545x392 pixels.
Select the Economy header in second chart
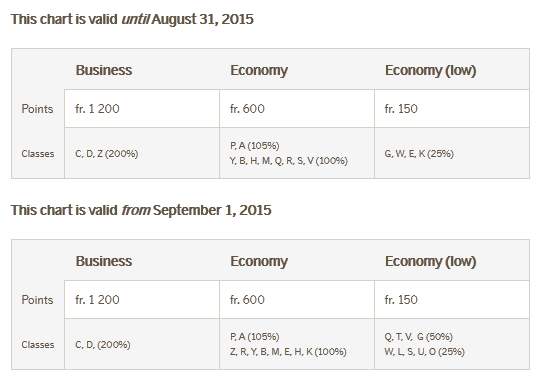click(259, 262)
